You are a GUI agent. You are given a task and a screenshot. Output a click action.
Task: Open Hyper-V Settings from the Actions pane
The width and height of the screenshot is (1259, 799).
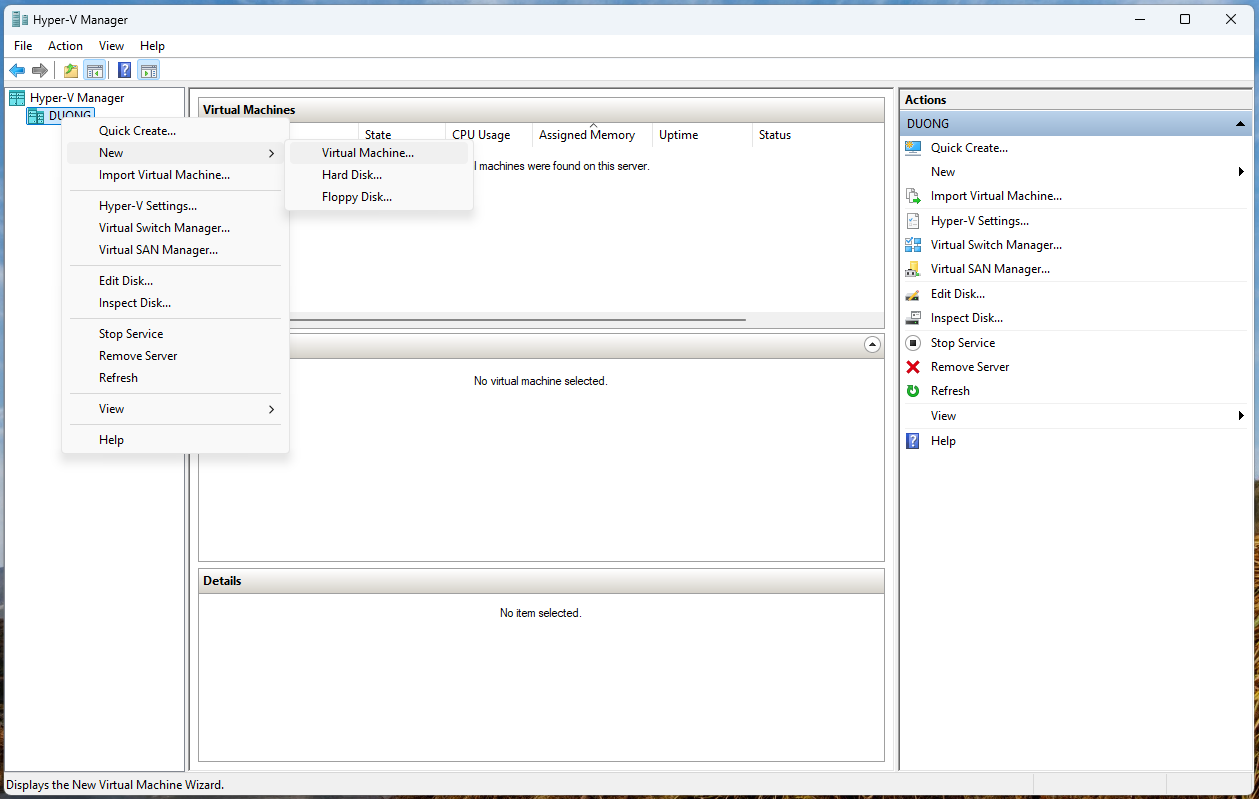979,221
